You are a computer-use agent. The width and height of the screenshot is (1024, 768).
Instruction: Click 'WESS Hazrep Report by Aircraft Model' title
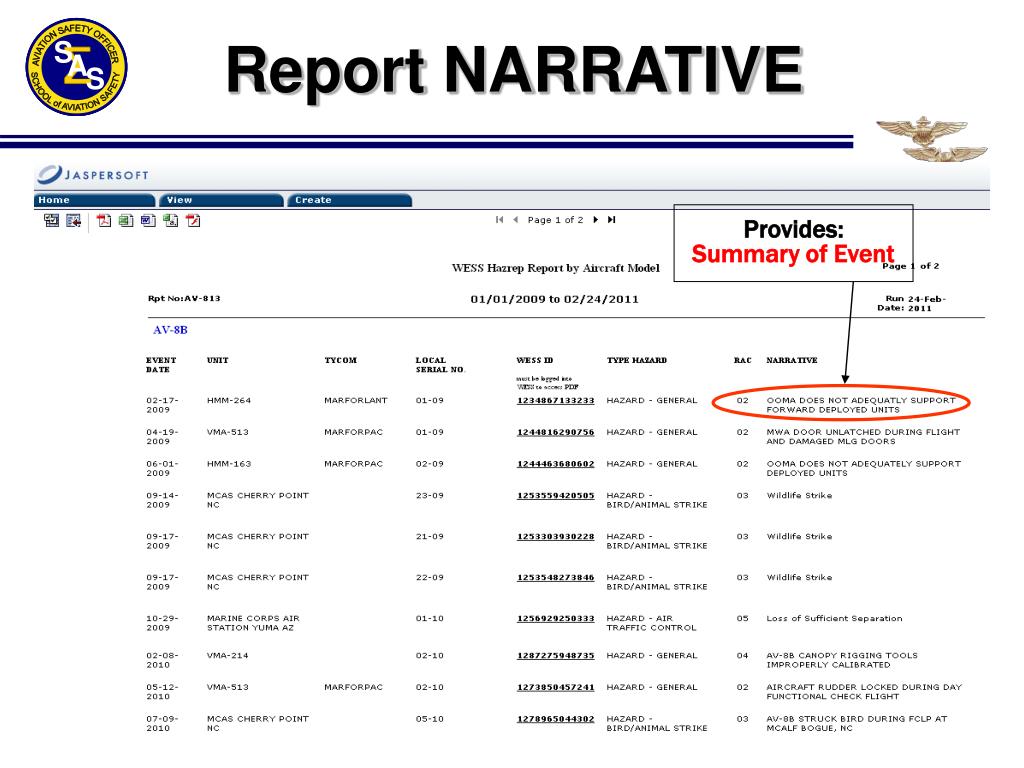tap(556, 268)
